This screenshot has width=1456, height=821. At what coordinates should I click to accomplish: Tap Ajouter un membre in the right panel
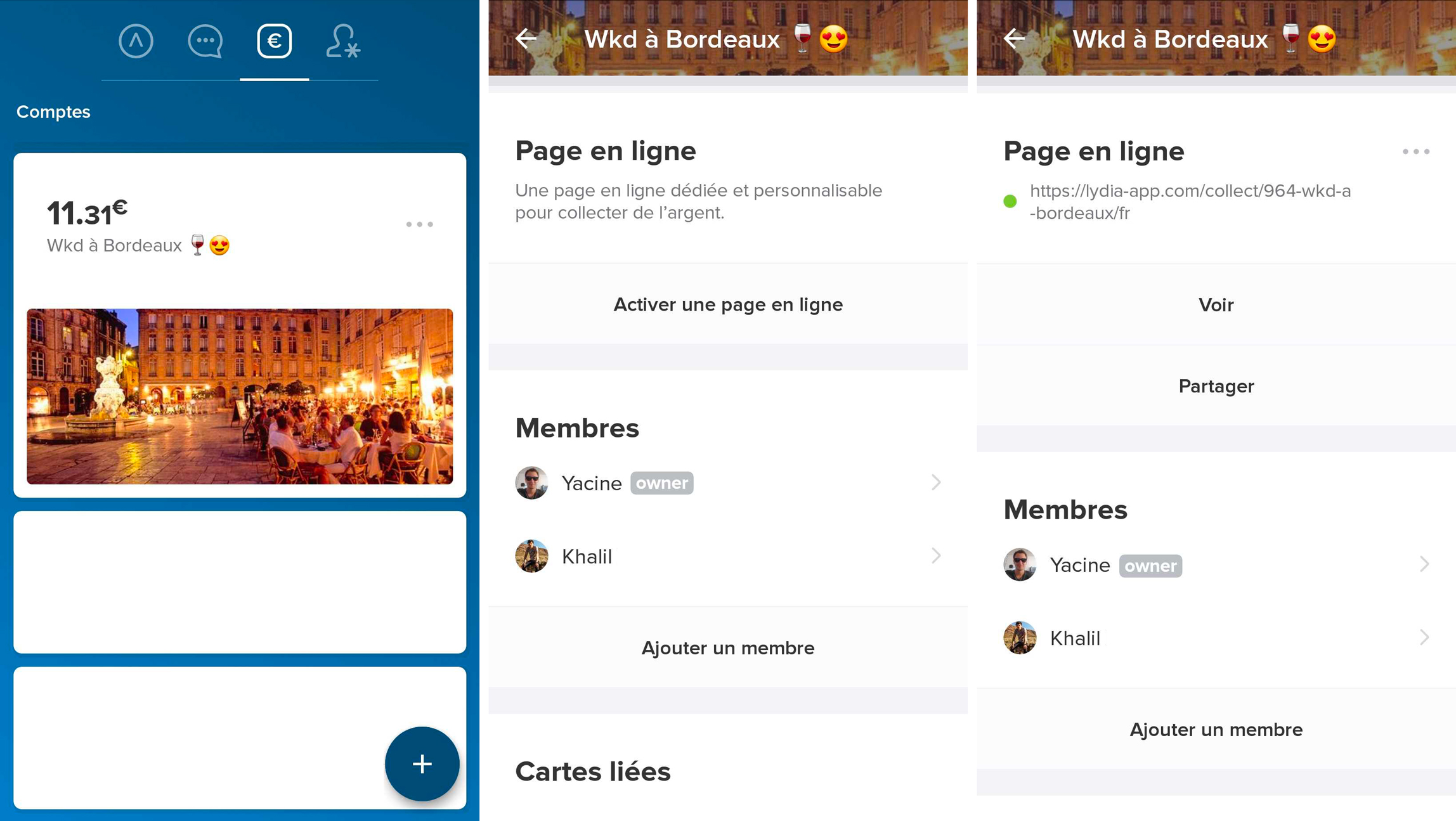[1216, 730]
